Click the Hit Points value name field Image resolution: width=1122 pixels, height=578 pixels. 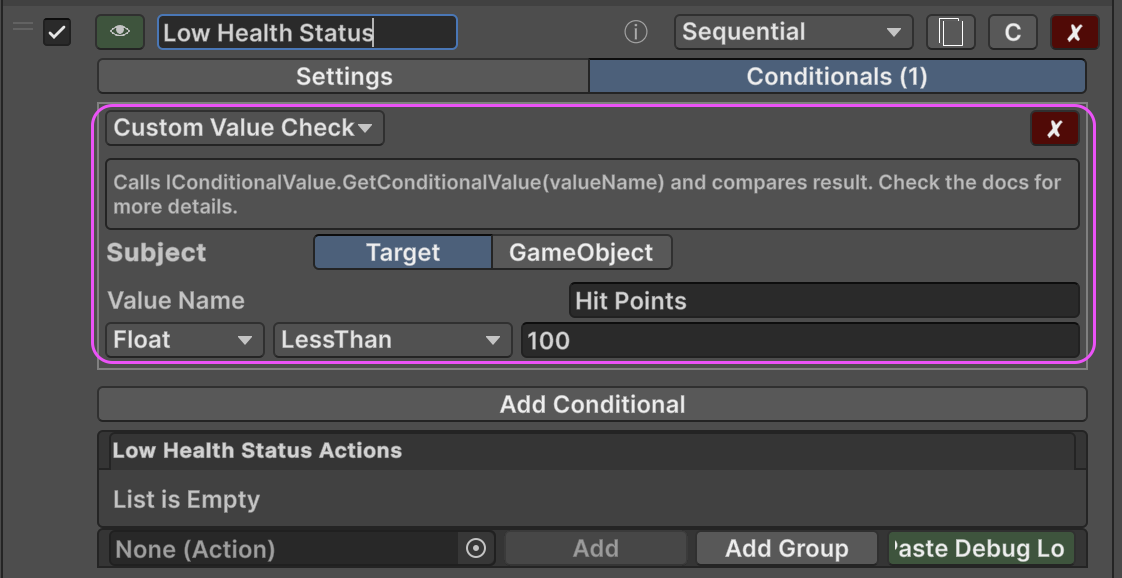[x=823, y=301]
